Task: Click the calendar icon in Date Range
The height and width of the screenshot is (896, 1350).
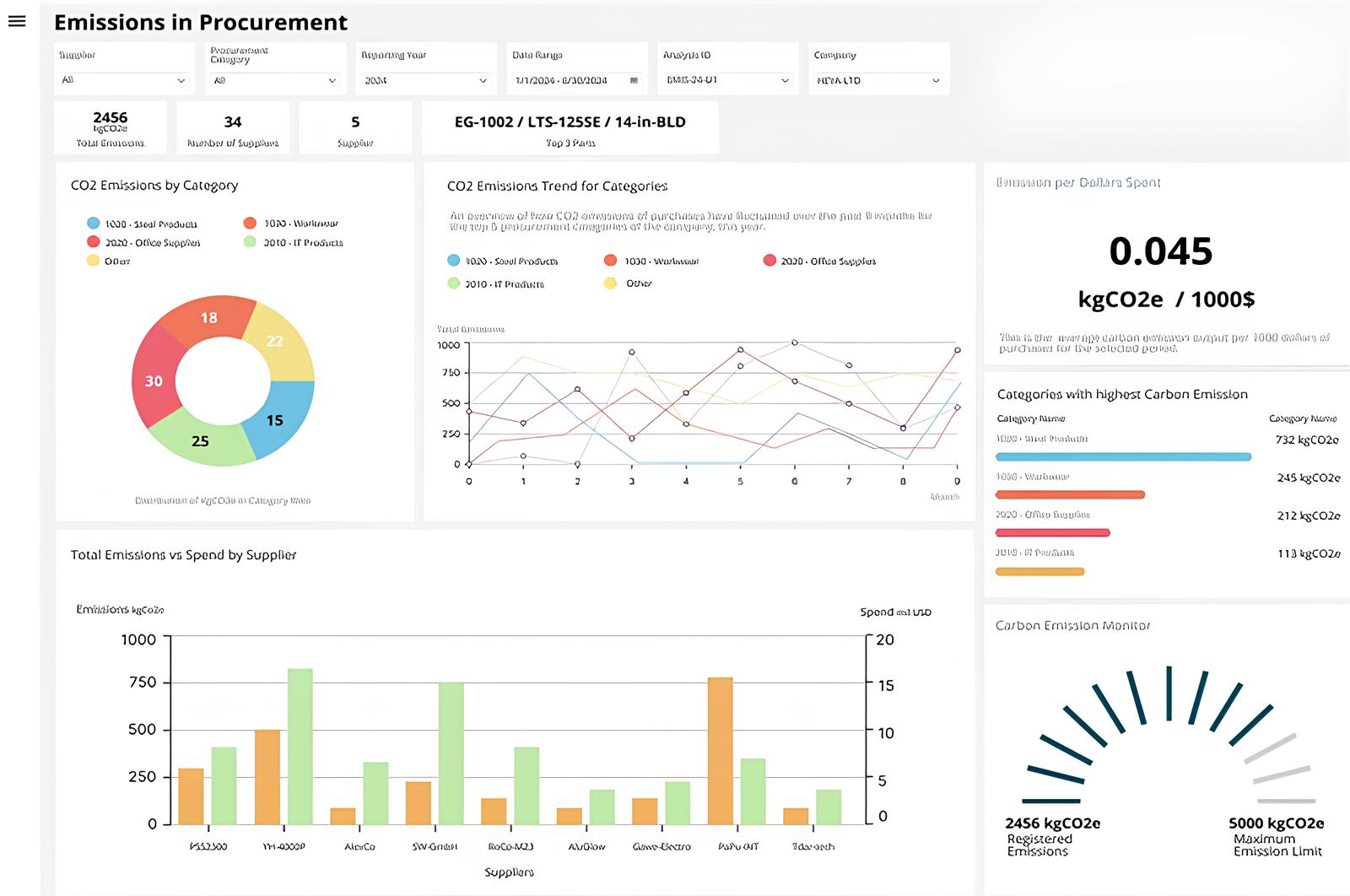Action: [x=634, y=81]
